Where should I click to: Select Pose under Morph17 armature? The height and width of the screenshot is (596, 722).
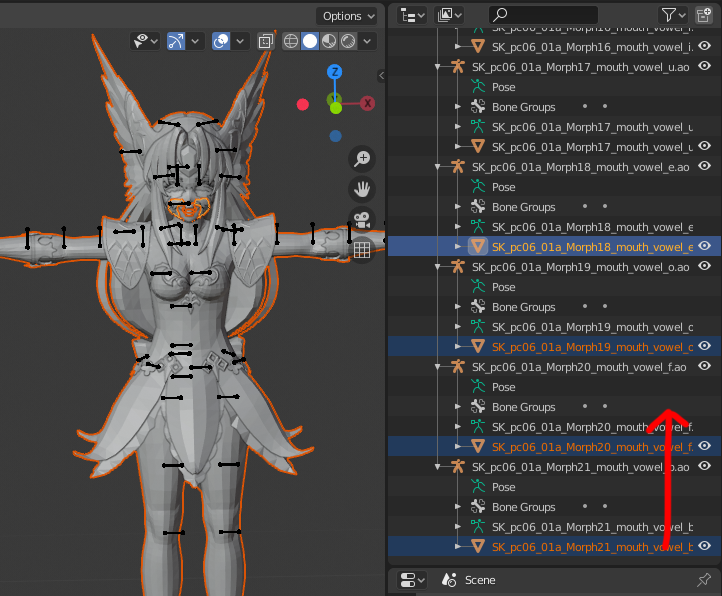(x=503, y=87)
